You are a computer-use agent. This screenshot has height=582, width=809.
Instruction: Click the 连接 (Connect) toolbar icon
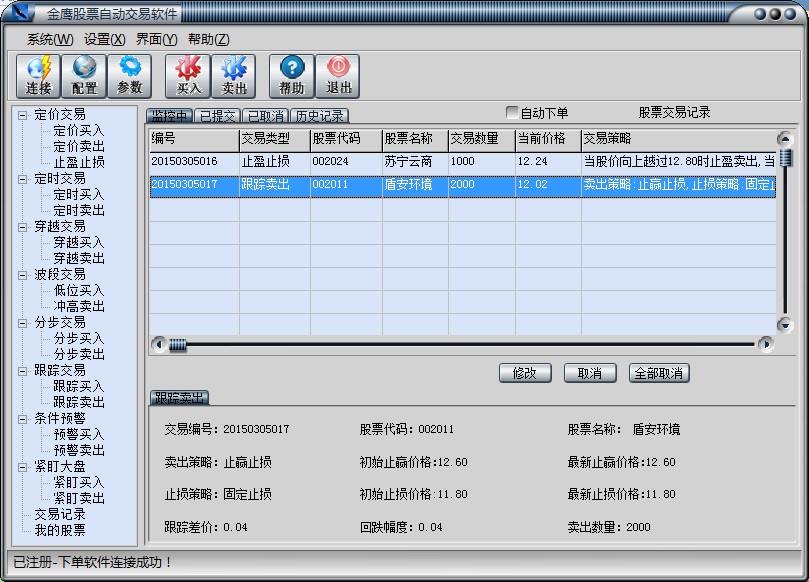[38, 75]
